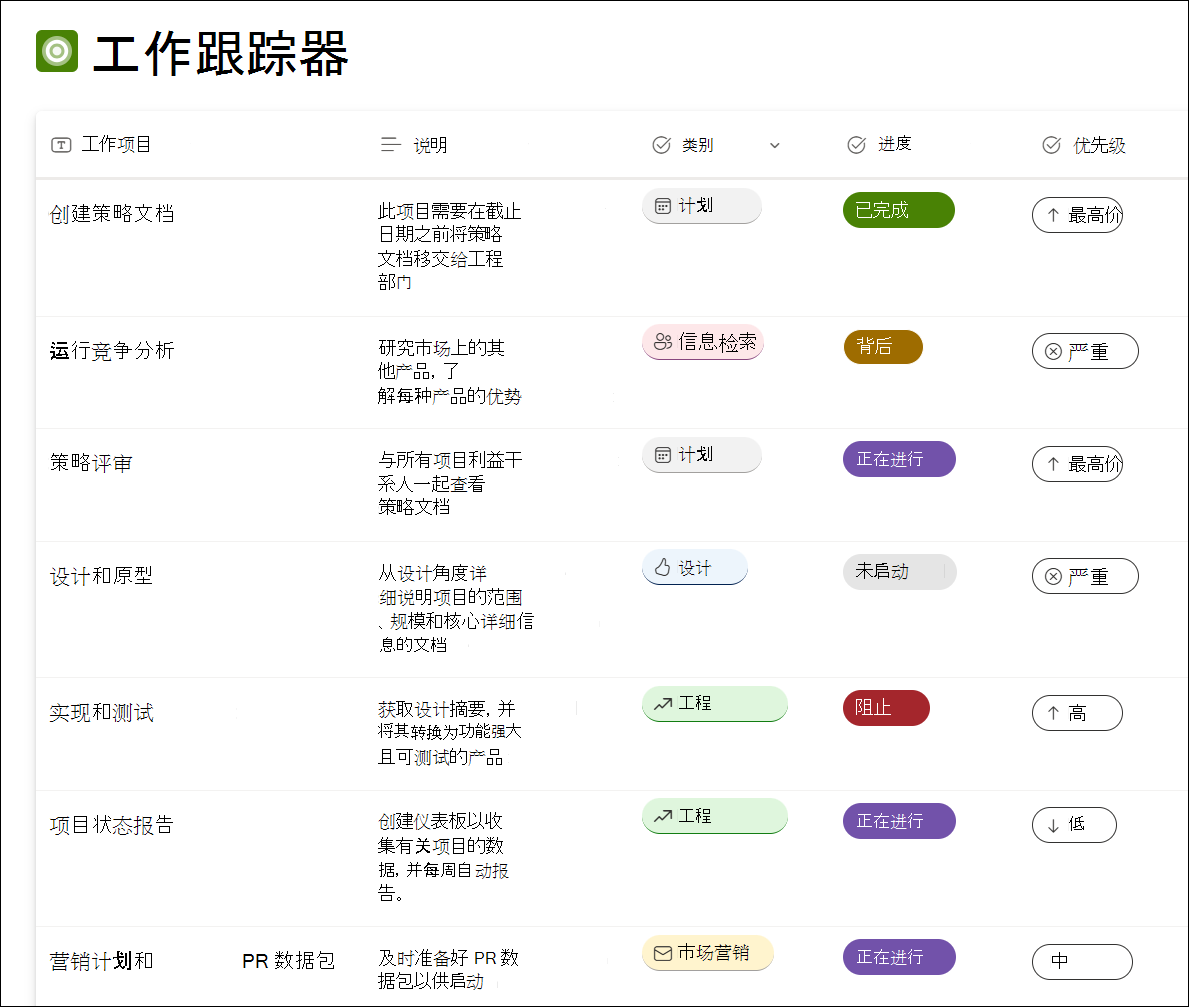
Task: Click the 计划 label in 策略评审 row
Action: (695, 454)
